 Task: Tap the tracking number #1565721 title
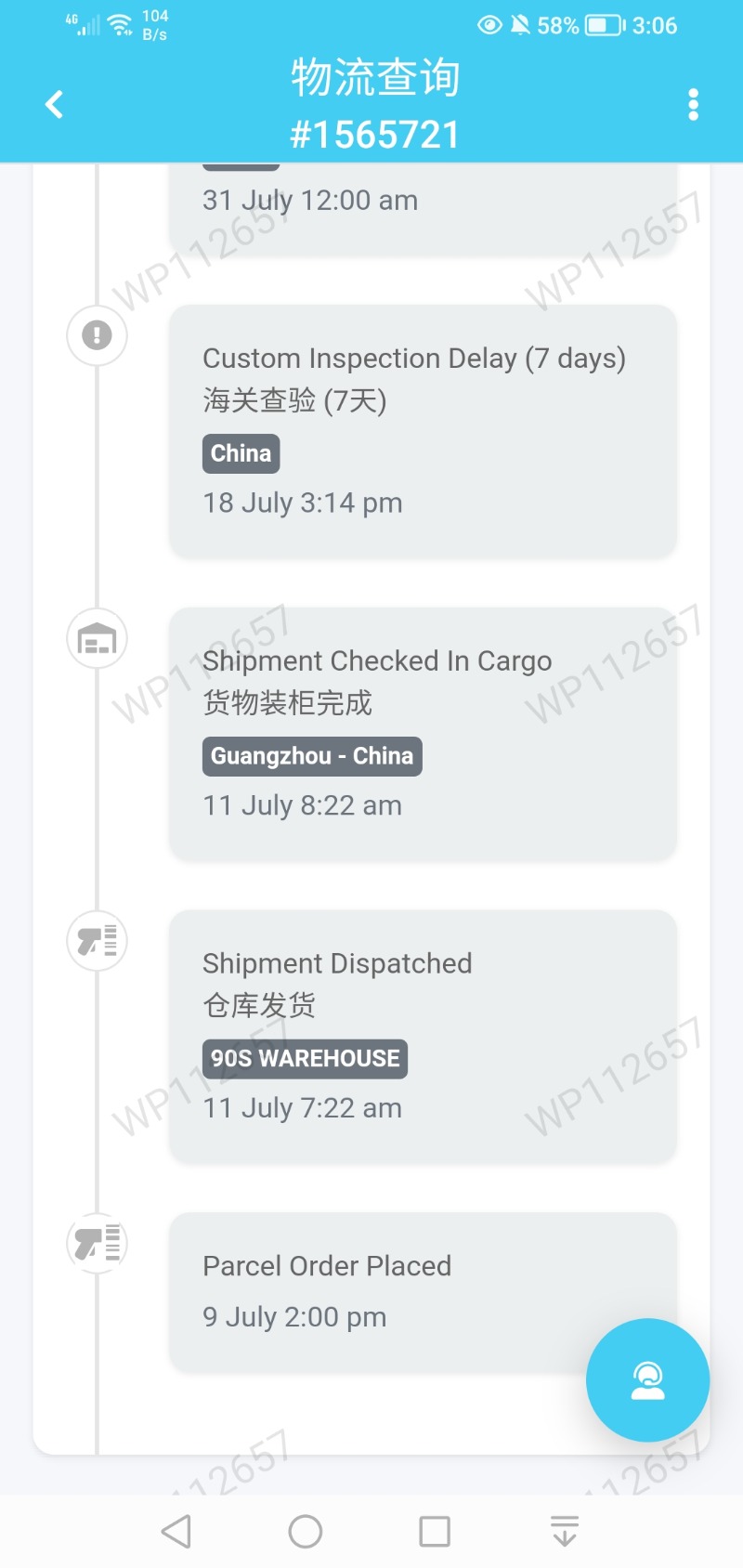point(375,135)
